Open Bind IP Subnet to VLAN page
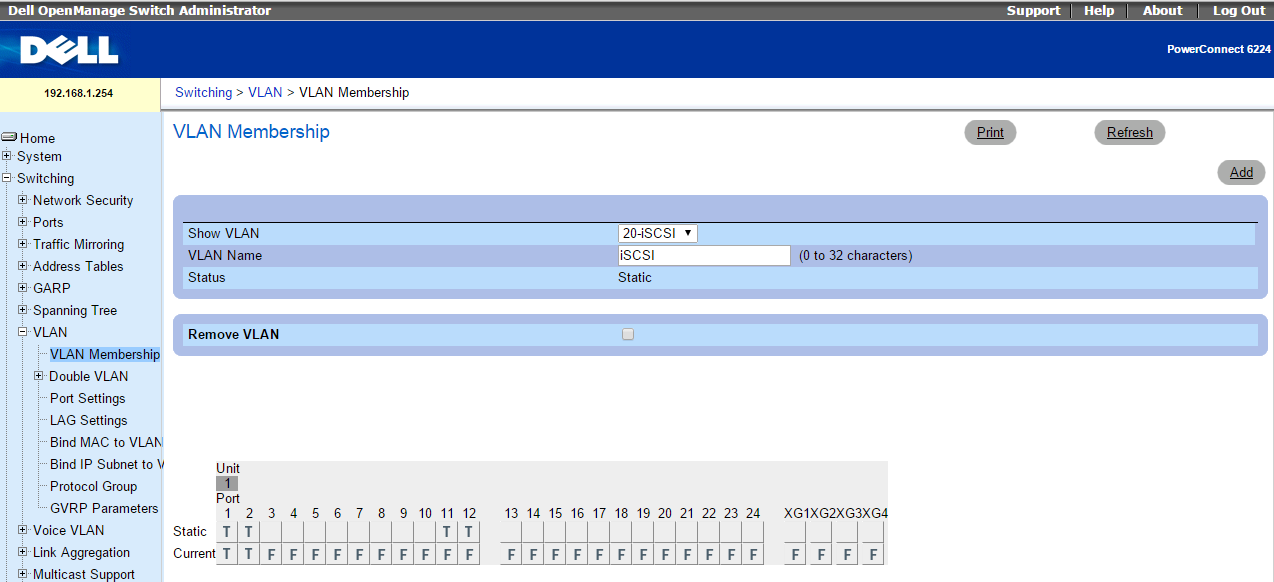 106,464
